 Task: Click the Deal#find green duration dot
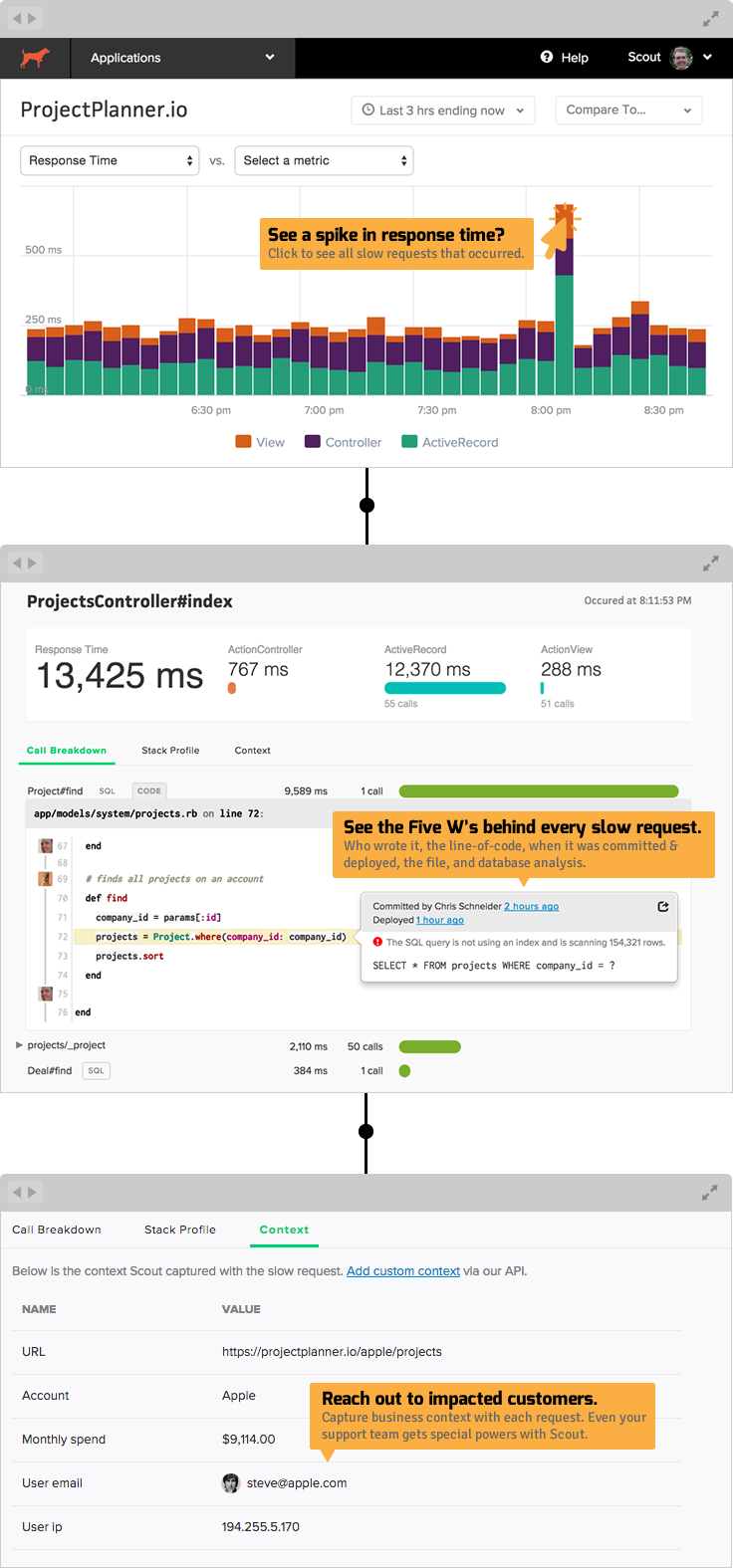click(404, 1071)
